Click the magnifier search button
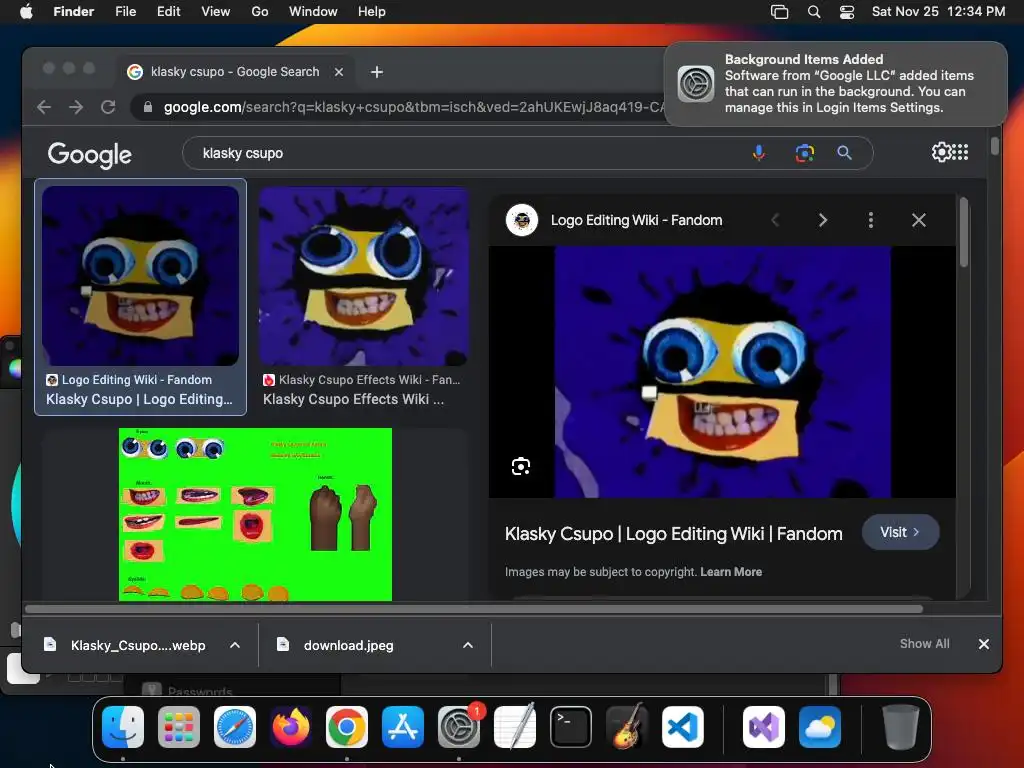1024x768 pixels. [844, 153]
